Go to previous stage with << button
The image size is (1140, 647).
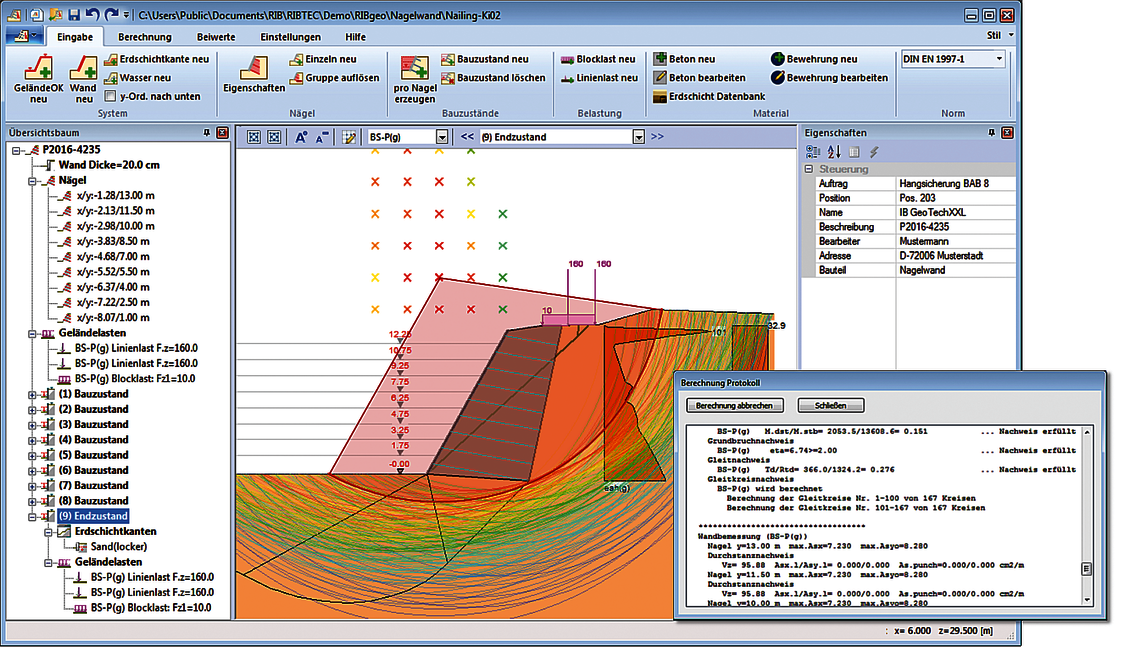467,137
